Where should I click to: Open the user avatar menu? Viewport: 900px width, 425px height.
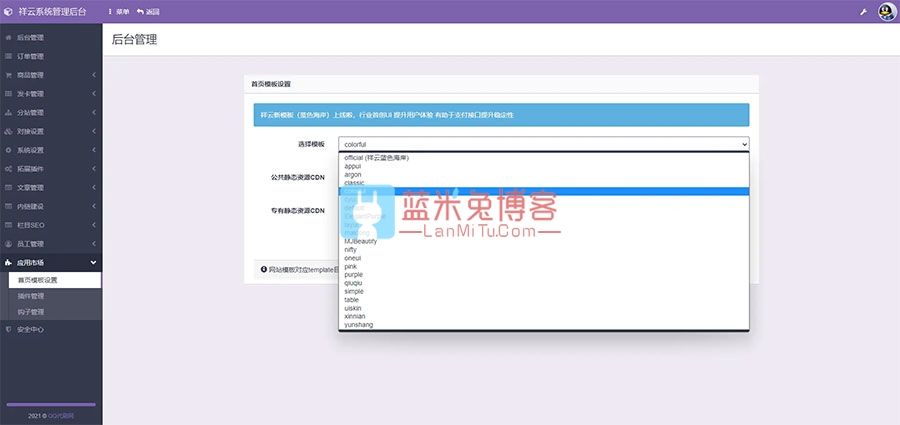tap(887, 11)
